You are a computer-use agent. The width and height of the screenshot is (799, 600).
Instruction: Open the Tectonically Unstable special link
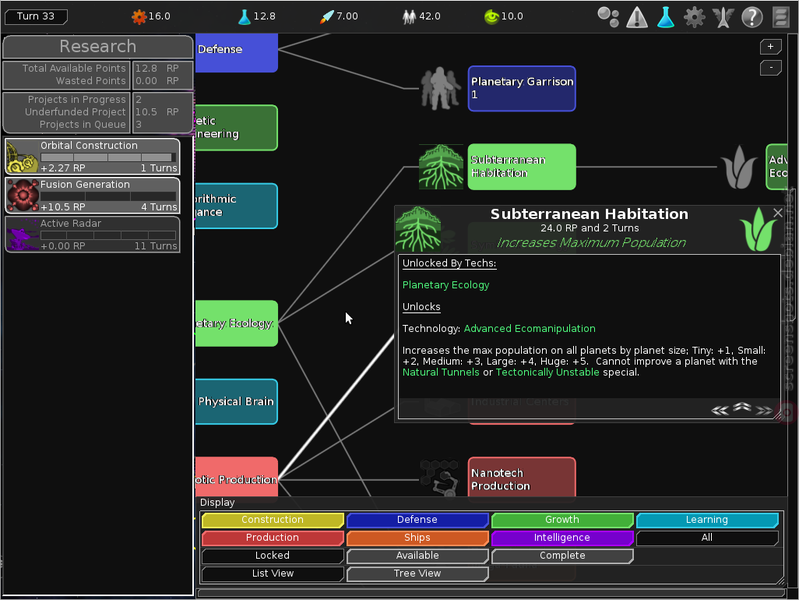(547, 373)
